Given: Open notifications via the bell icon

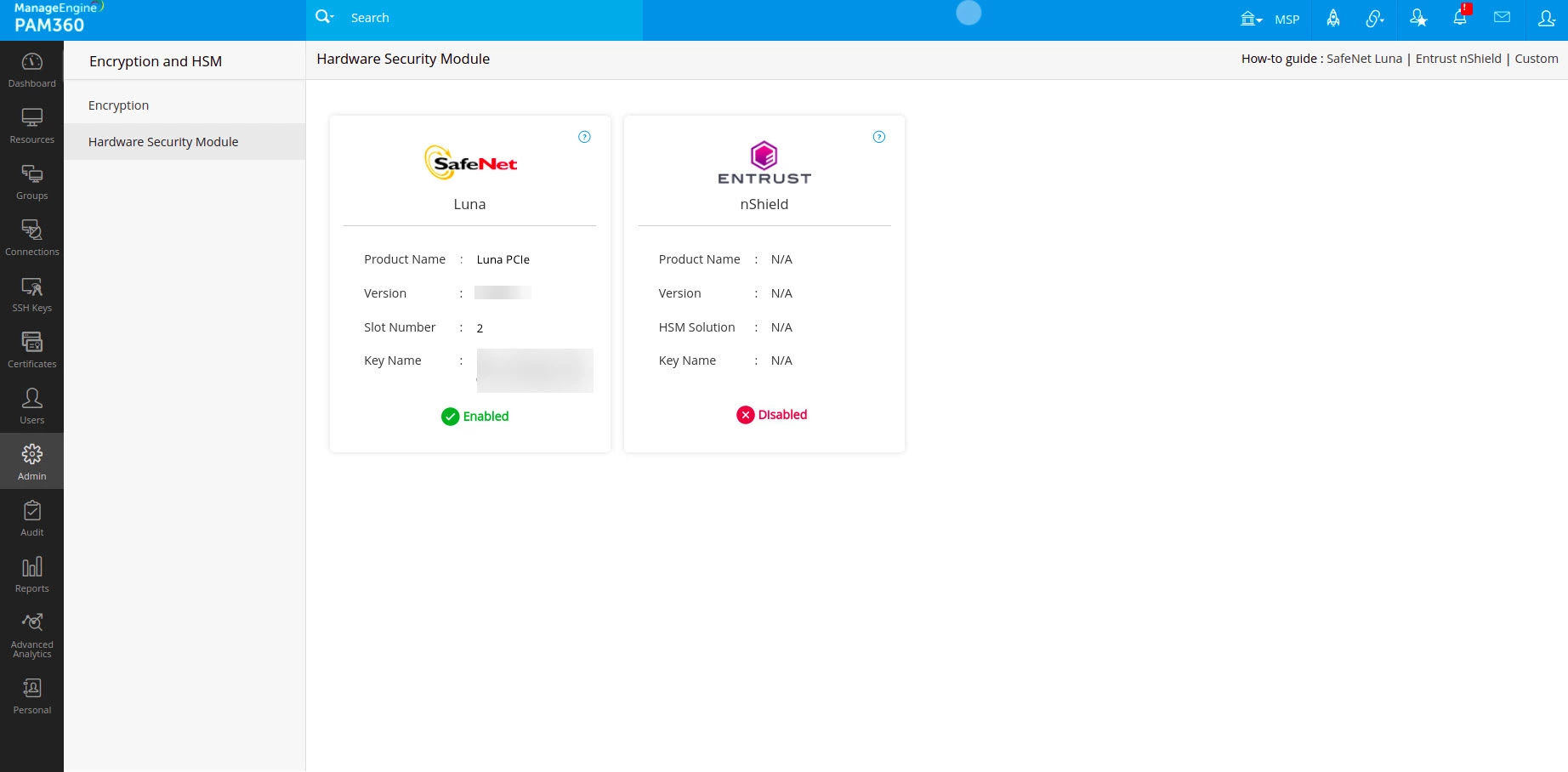Looking at the screenshot, I should (1460, 17).
